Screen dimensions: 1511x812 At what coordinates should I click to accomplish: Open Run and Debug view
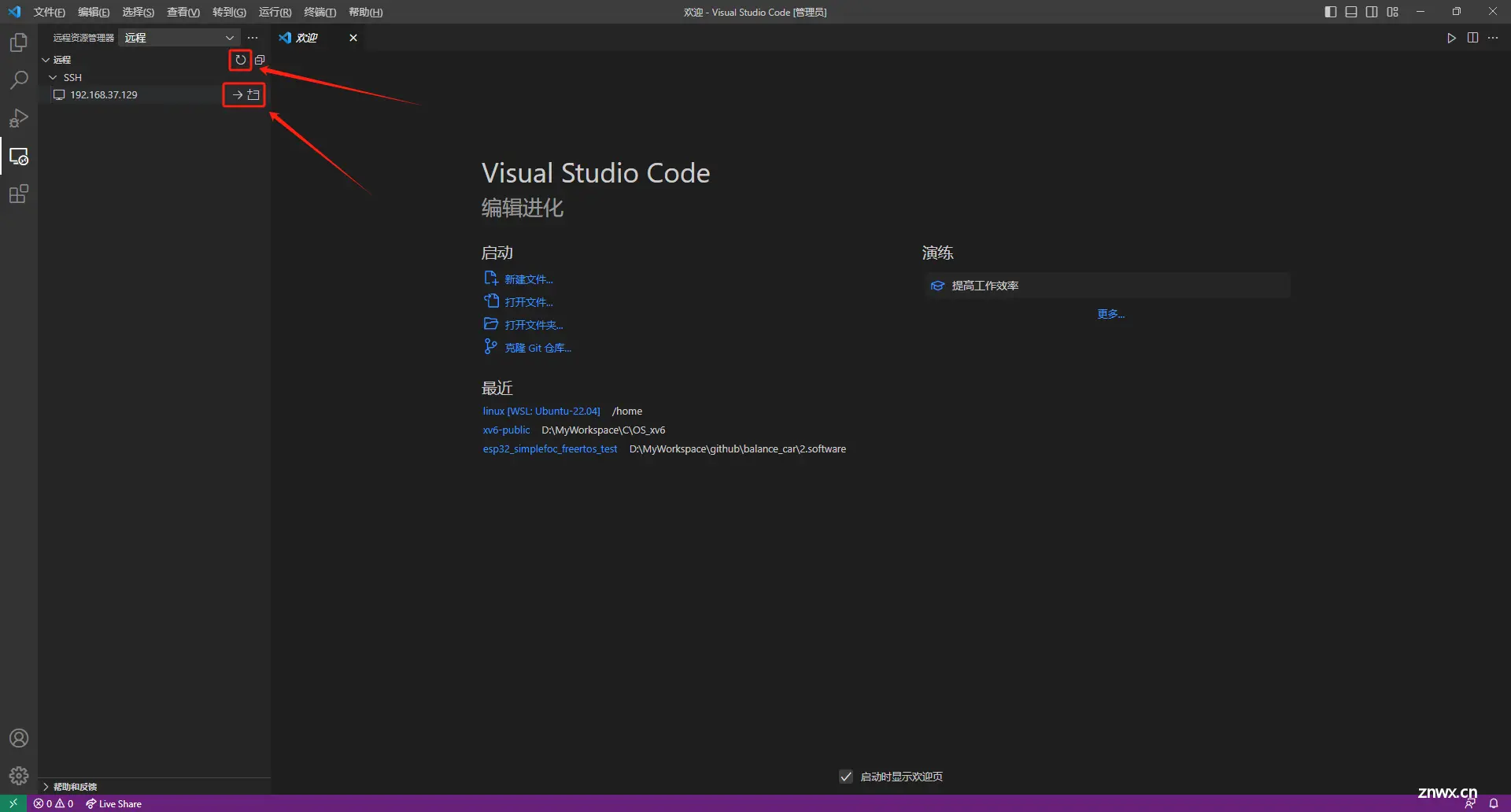tap(19, 118)
